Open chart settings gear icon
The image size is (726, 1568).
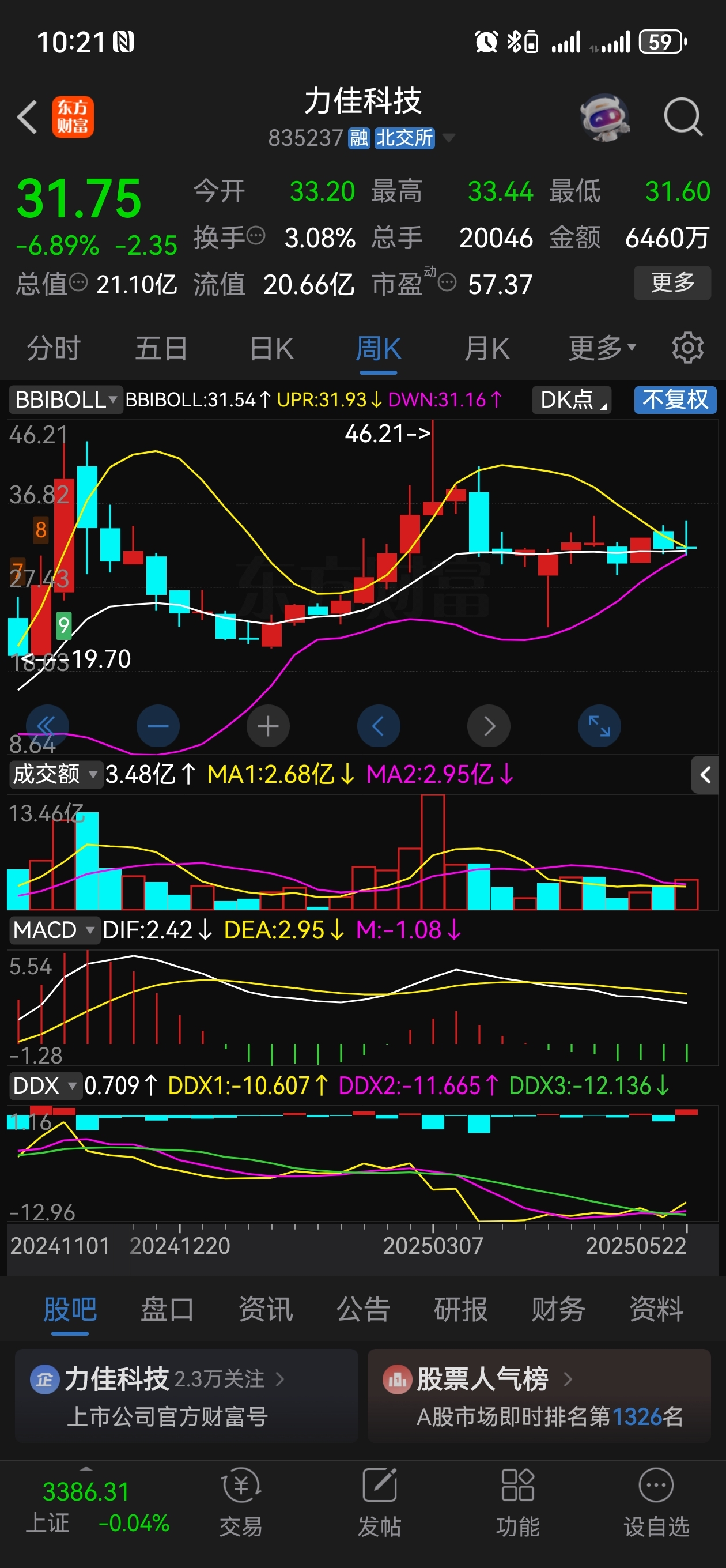[x=687, y=348]
